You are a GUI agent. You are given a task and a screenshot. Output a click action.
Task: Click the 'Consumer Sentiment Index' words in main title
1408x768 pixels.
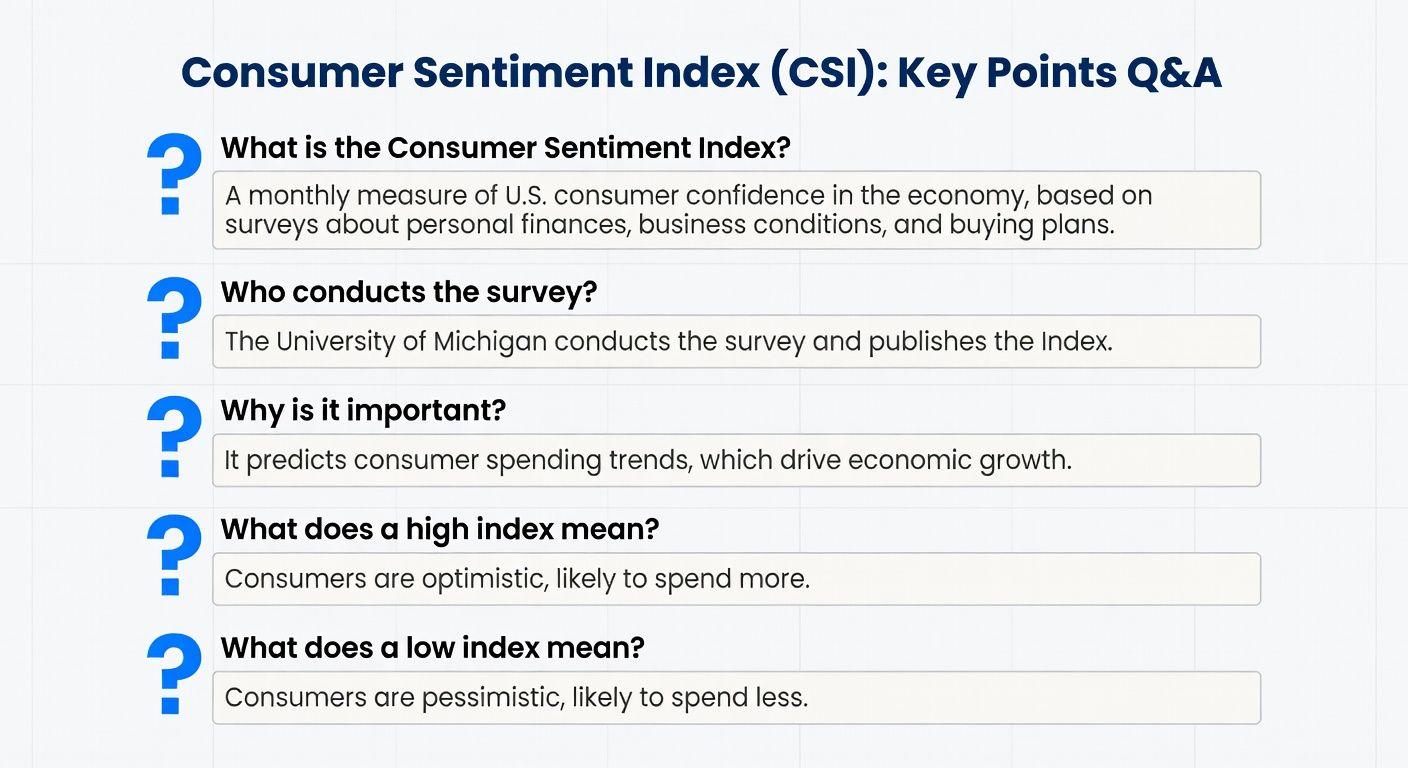[x=469, y=73]
